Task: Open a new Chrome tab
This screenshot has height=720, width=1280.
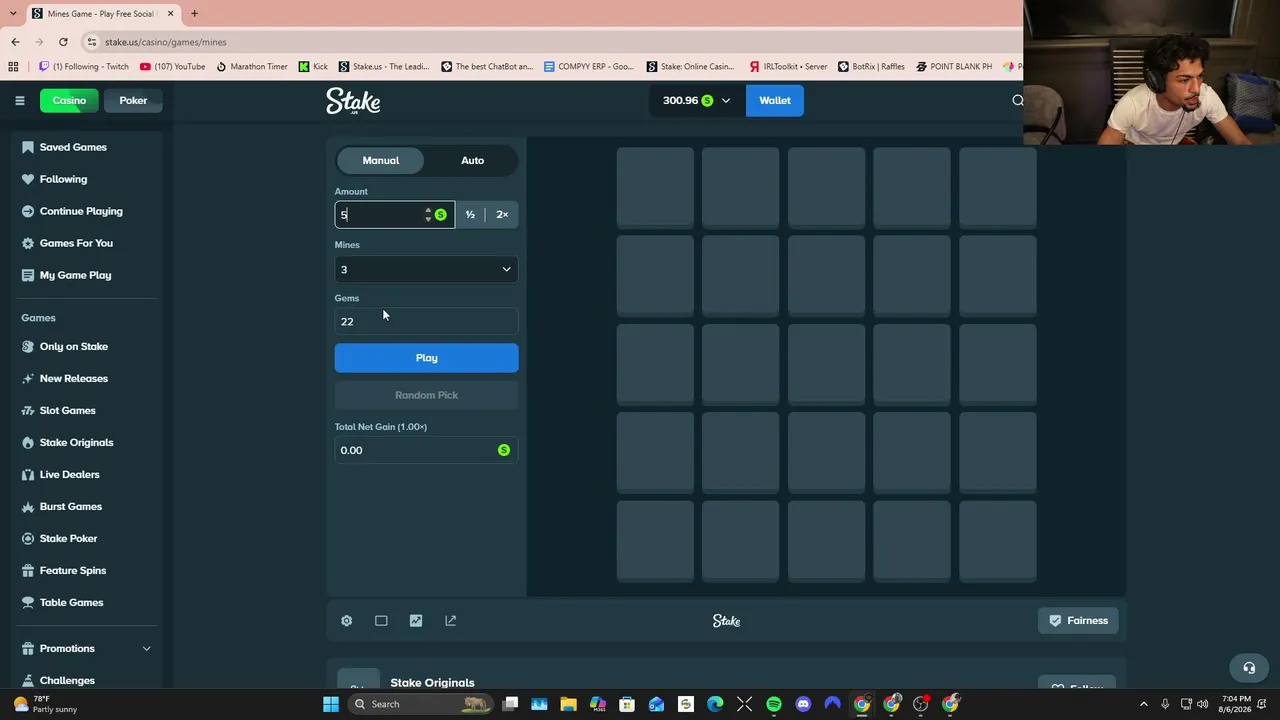Action: (x=194, y=14)
